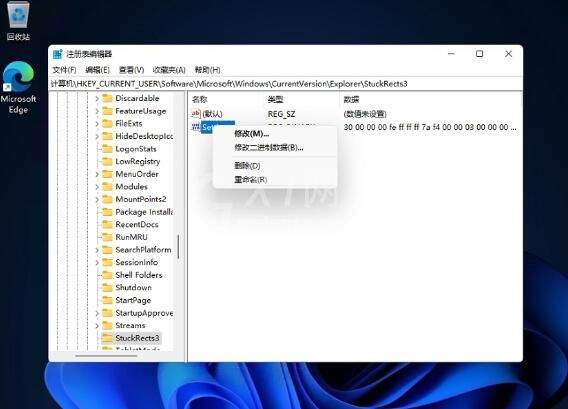Click the Shutdown folder icon
The height and width of the screenshot is (409, 568).
tap(107, 288)
